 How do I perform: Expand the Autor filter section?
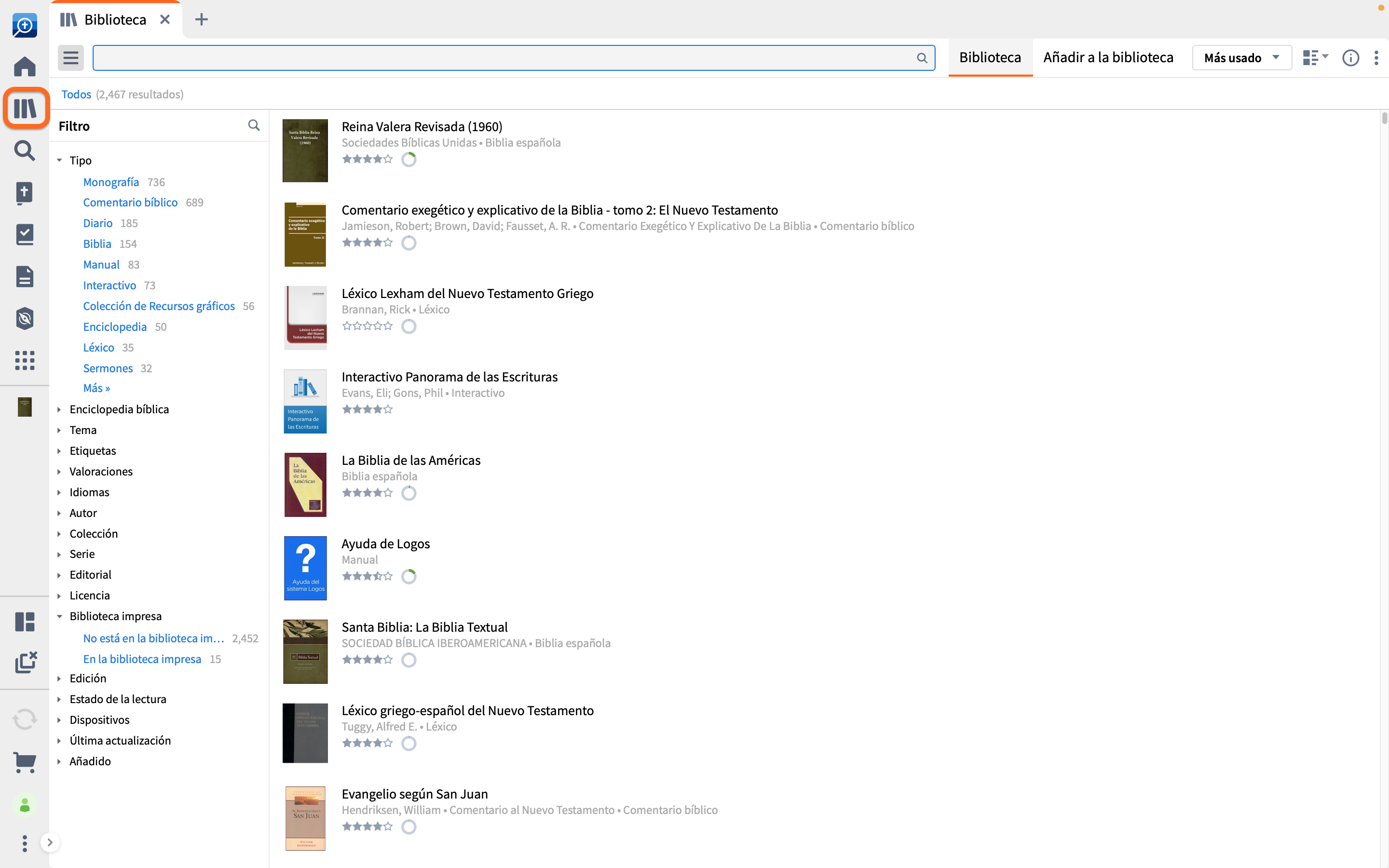click(x=59, y=513)
